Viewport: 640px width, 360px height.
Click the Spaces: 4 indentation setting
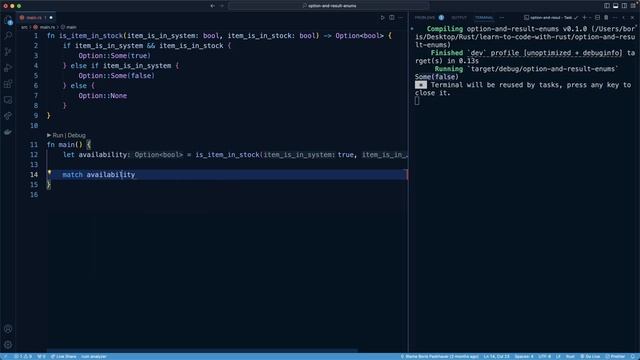[524, 356]
